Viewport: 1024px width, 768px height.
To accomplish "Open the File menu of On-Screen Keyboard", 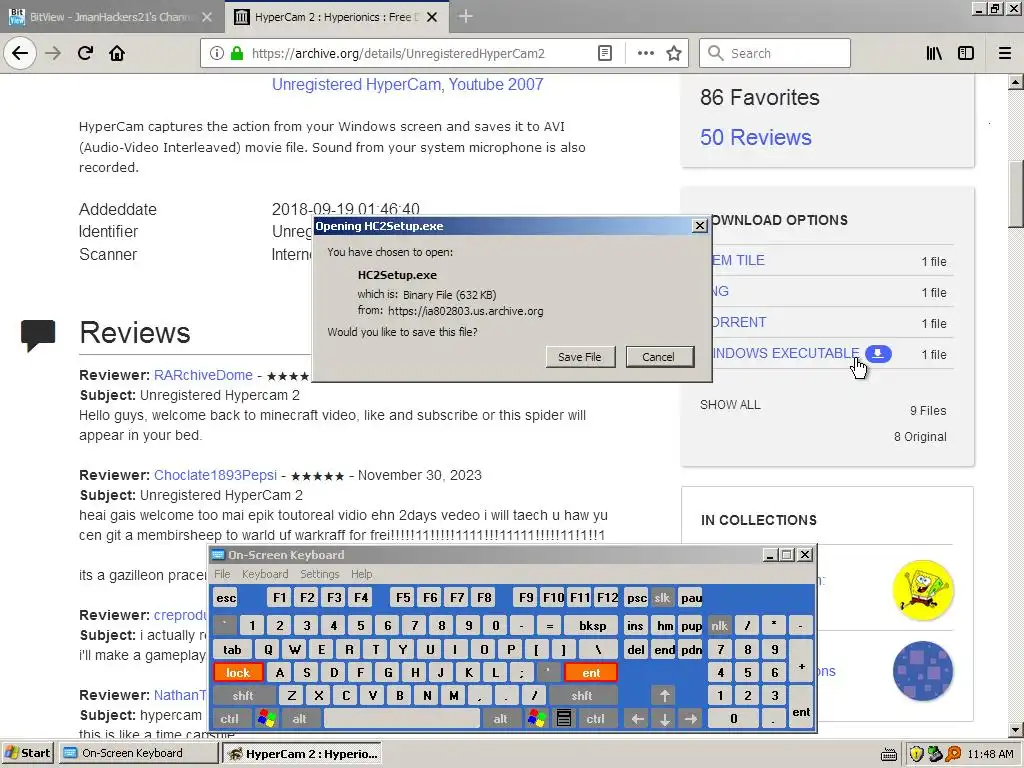I will click(x=222, y=573).
